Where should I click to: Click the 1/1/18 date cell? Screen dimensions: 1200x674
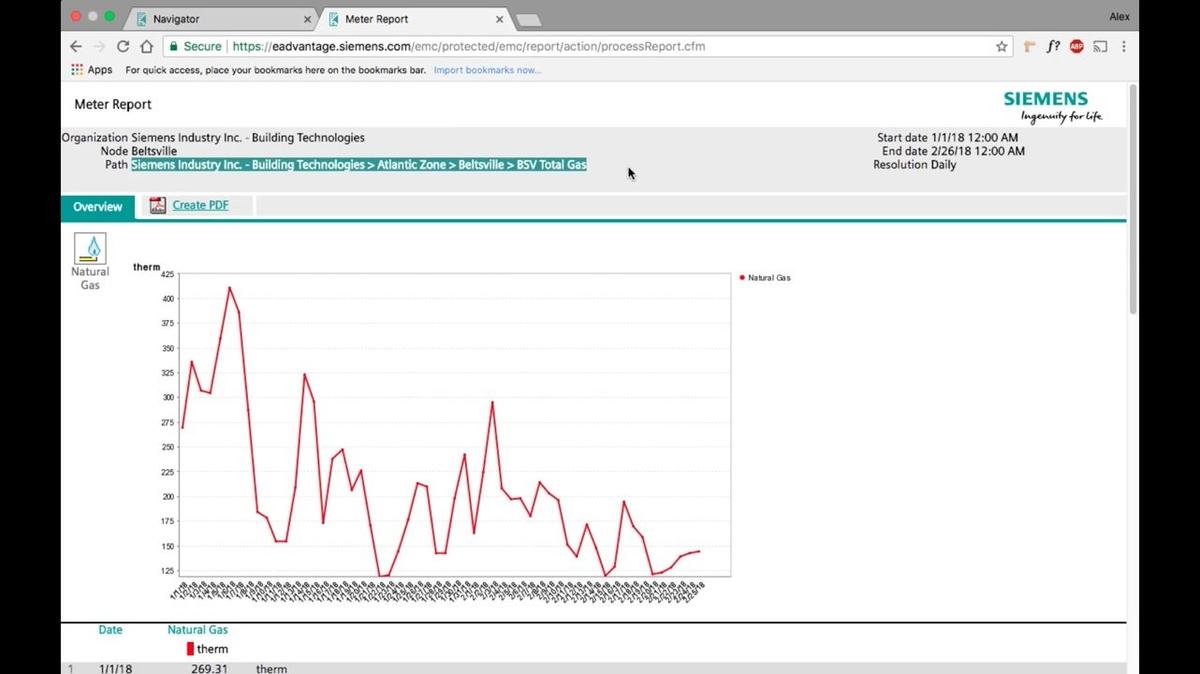point(116,668)
